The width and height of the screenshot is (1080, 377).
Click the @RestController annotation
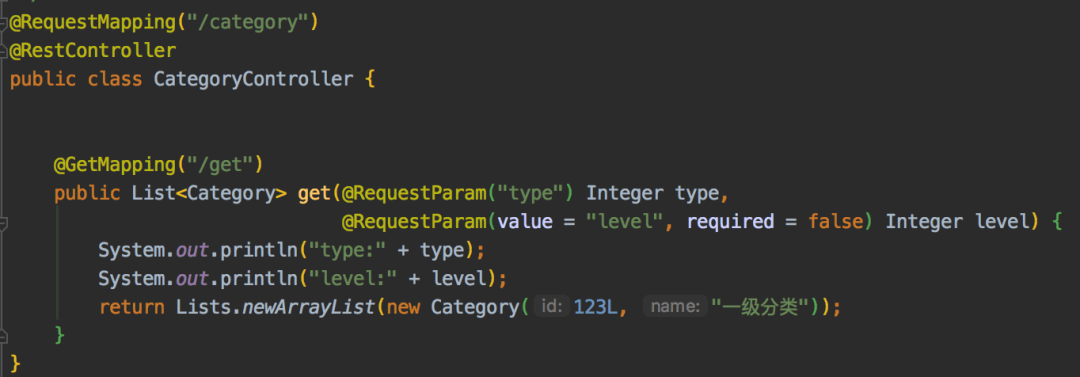click(93, 51)
